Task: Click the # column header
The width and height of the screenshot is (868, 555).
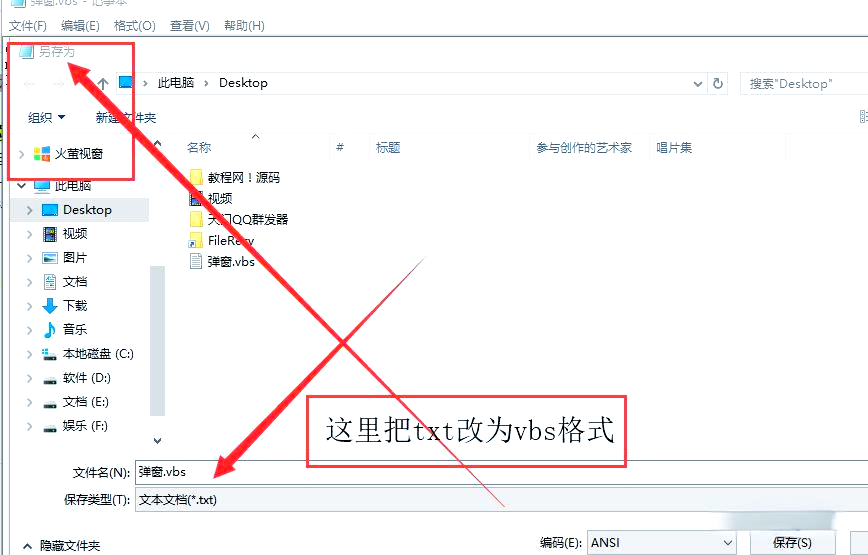Action: tap(340, 147)
